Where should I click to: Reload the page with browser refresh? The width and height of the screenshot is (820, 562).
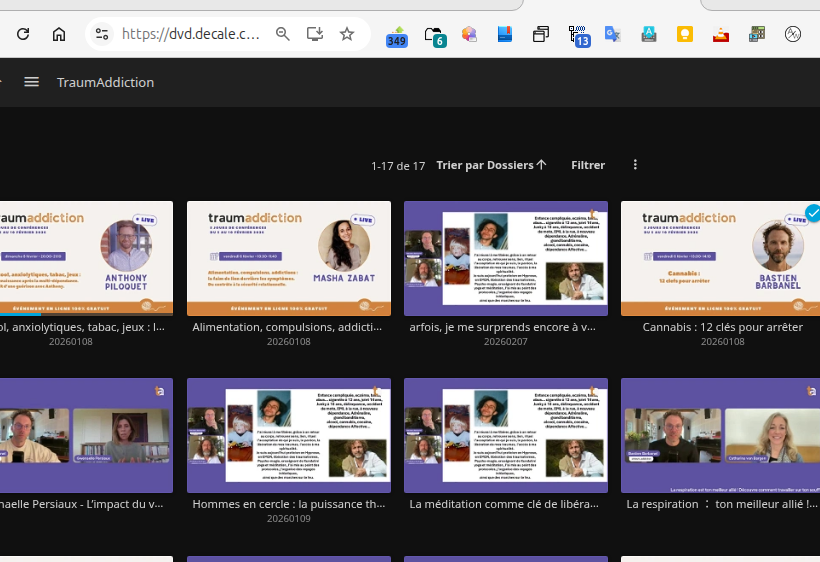pos(23,34)
